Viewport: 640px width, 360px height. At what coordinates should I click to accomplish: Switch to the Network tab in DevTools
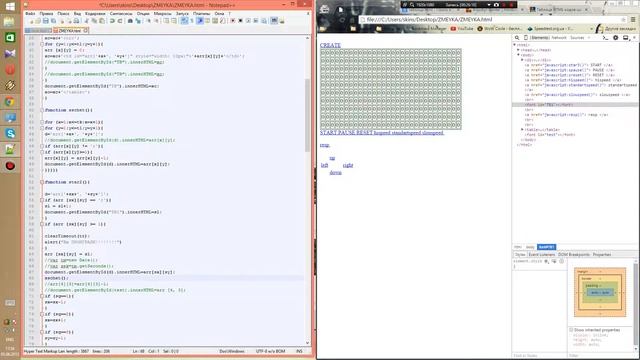[559, 38]
